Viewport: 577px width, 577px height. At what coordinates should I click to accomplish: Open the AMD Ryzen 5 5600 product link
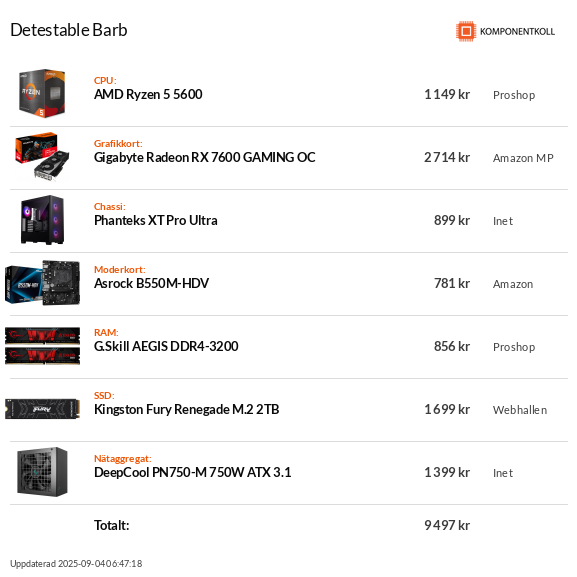pyautogui.click(x=148, y=95)
